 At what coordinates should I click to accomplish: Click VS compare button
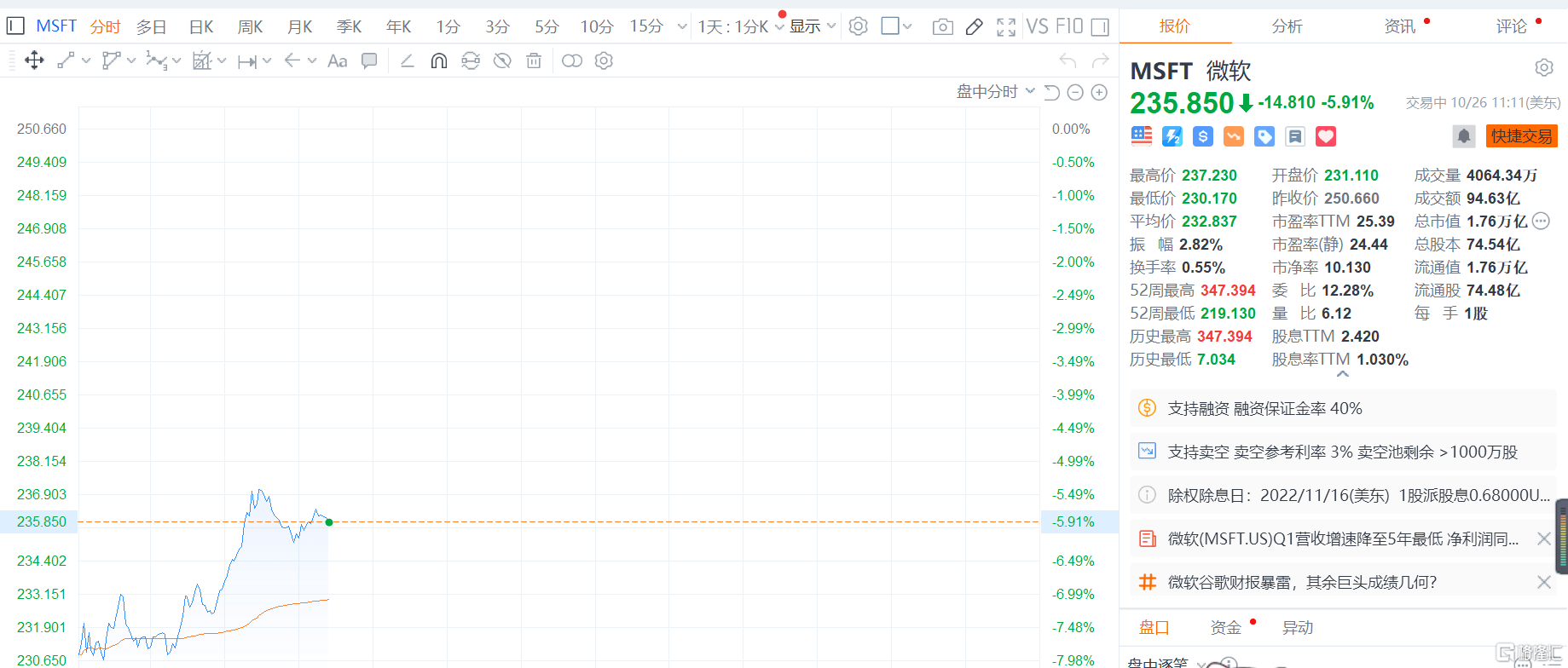(1038, 26)
